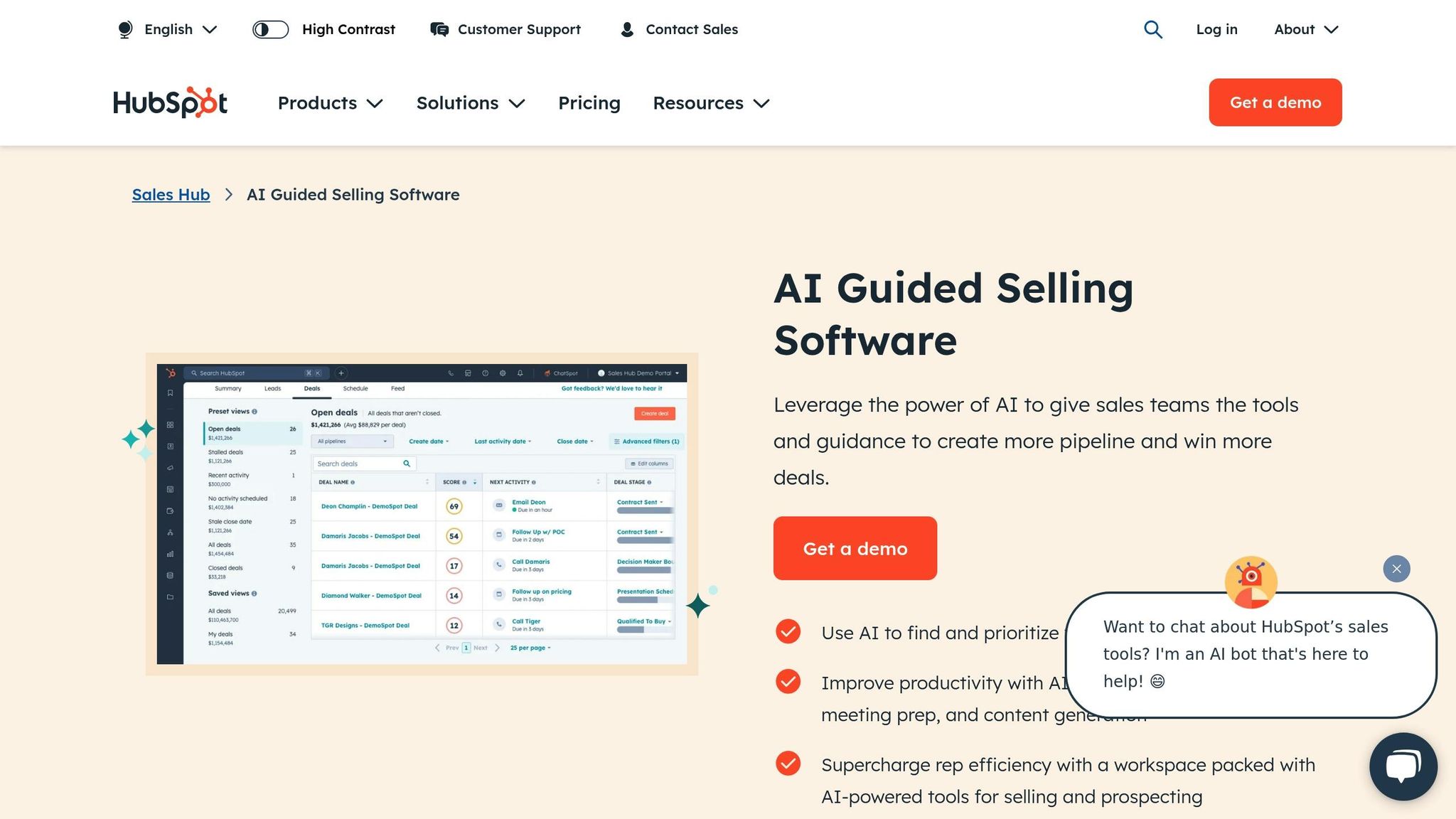The width and height of the screenshot is (1456, 819).
Task: Open the All pipelines dropdown
Action: (353, 441)
